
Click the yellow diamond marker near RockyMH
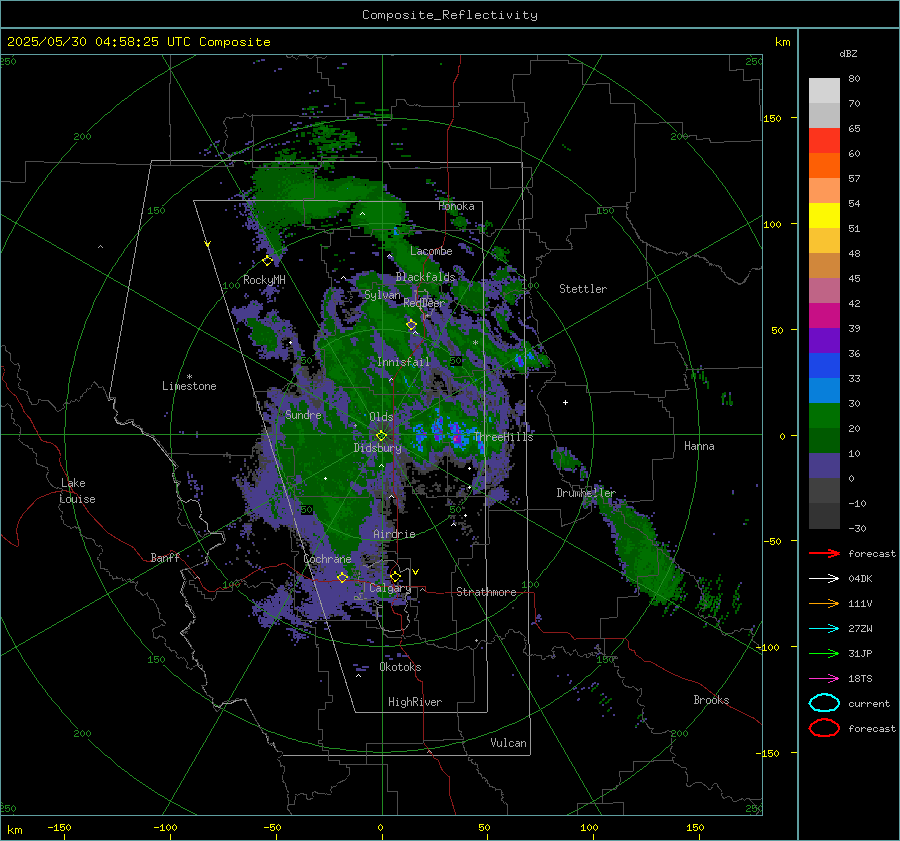click(267, 261)
